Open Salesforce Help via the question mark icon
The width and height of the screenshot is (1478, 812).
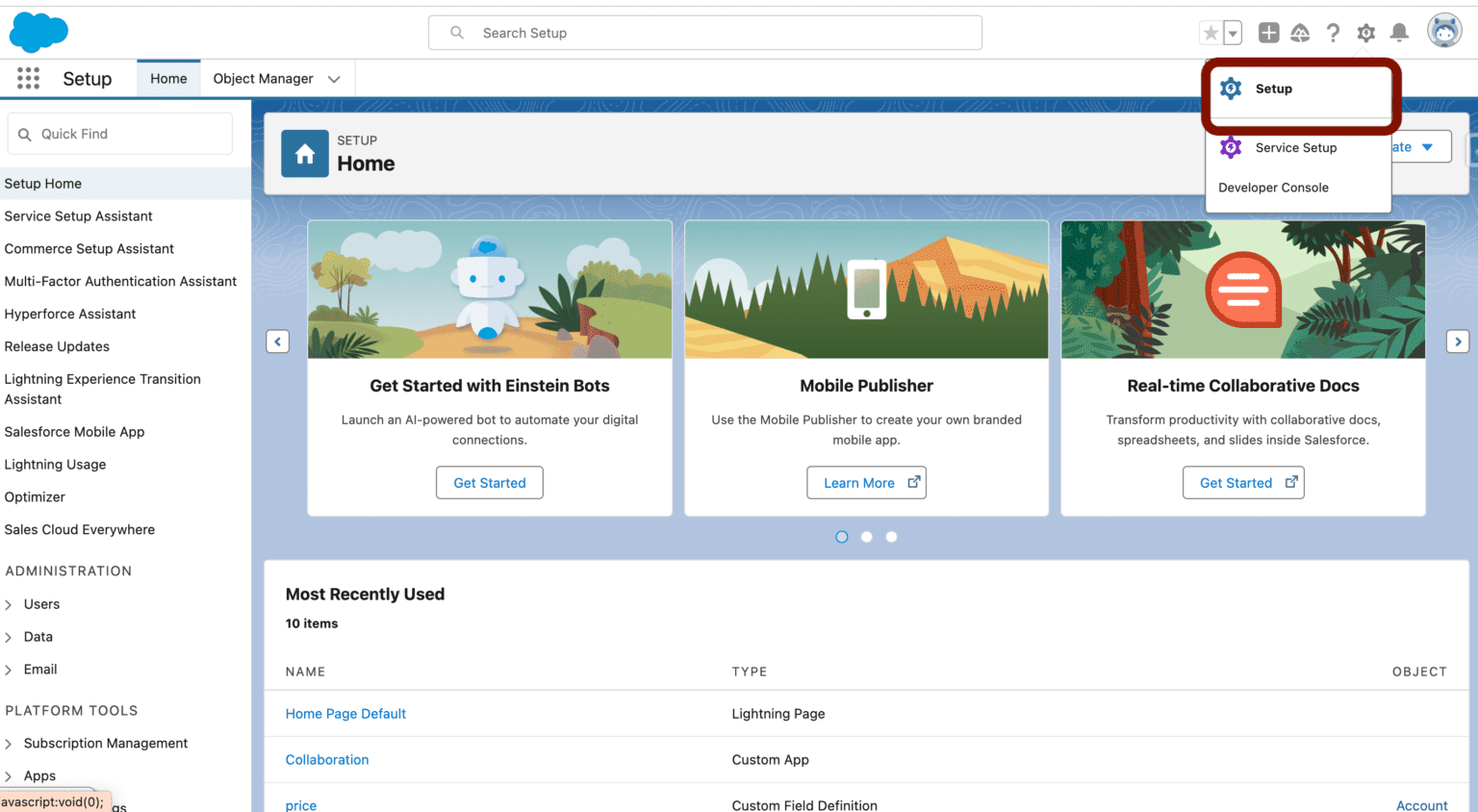click(x=1333, y=32)
